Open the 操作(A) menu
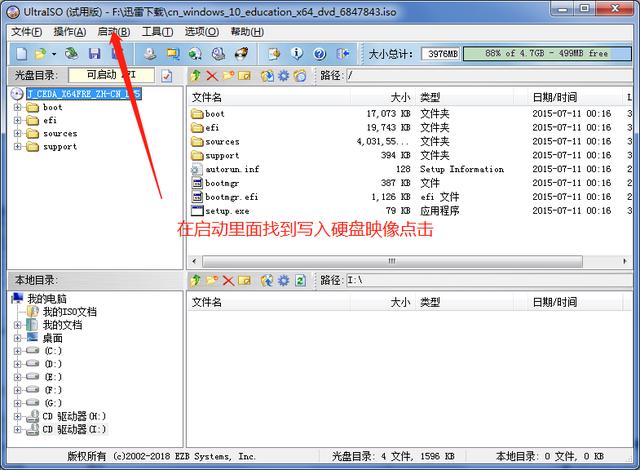Image resolution: width=640 pixels, height=470 pixels. (x=70, y=32)
